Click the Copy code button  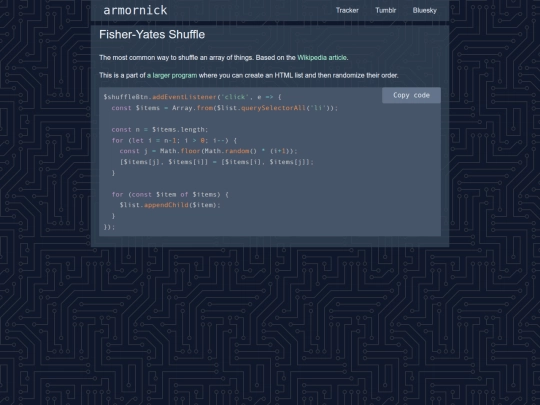click(411, 95)
